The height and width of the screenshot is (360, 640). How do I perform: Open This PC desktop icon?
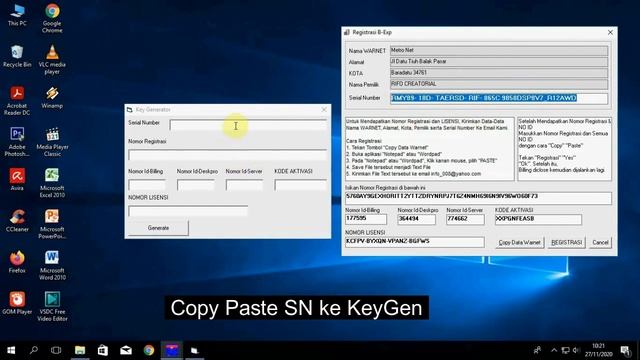(x=17, y=15)
